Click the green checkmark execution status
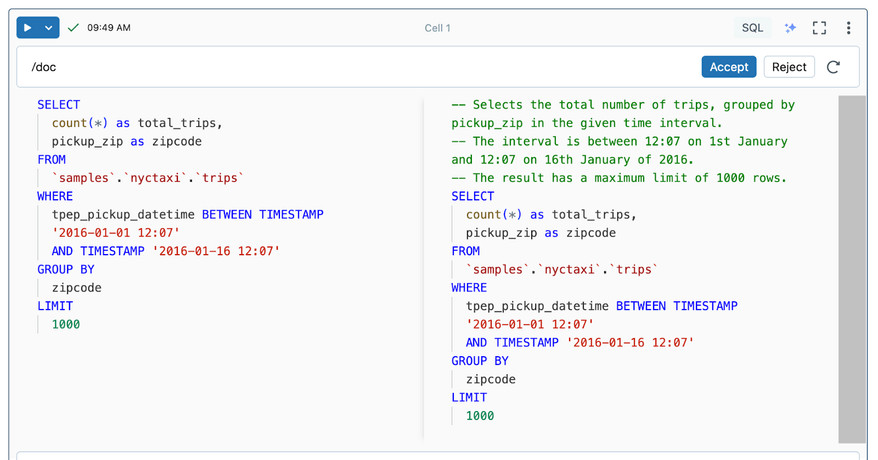 pos(73,28)
